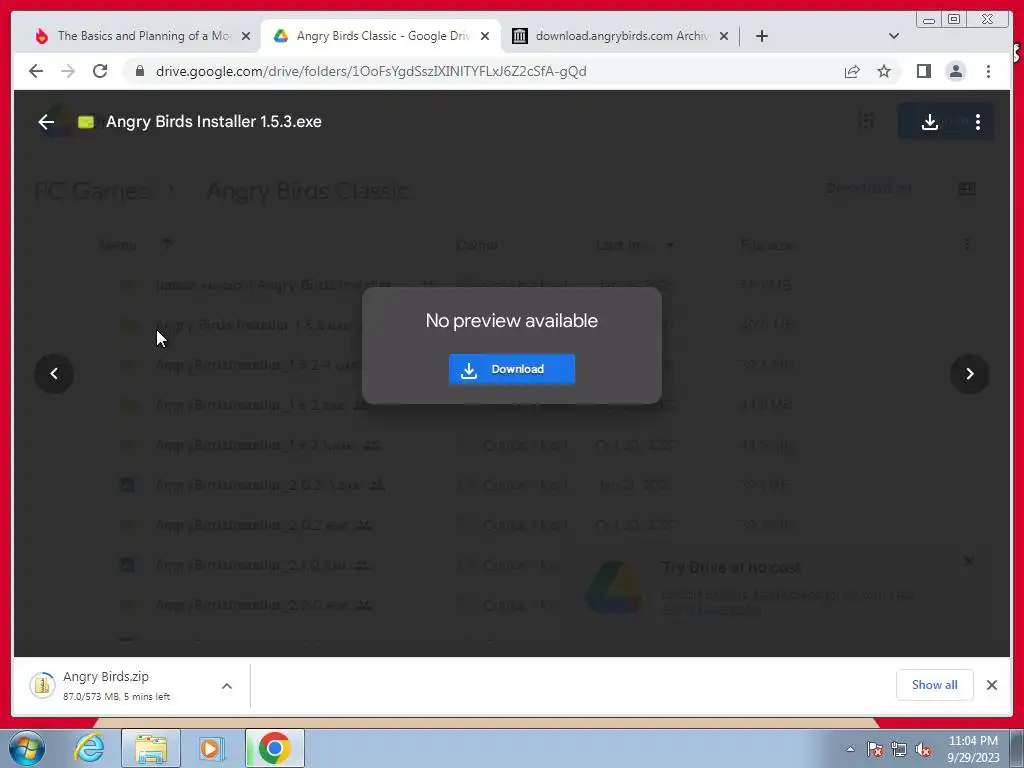Click the Angry Birds Installer 1.5.3.exe title

(x=214, y=121)
